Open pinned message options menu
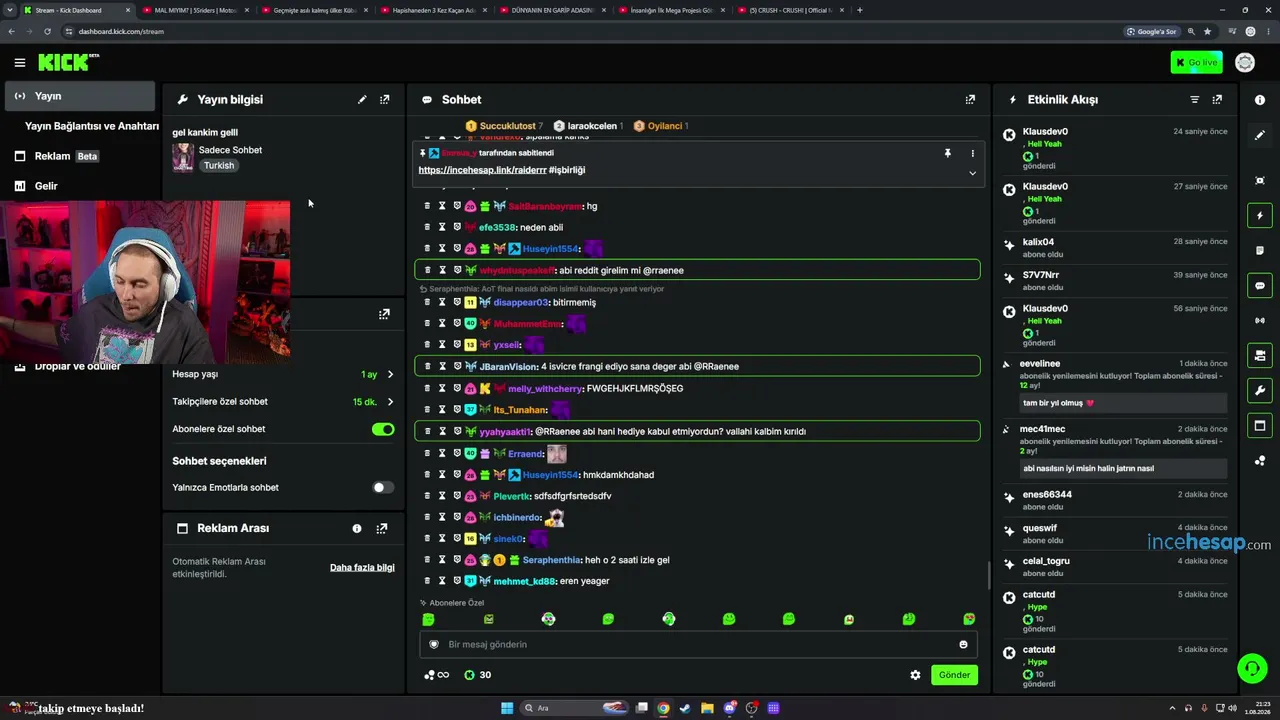Image resolution: width=1280 pixels, height=720 pixels. (x=972, y=154)
